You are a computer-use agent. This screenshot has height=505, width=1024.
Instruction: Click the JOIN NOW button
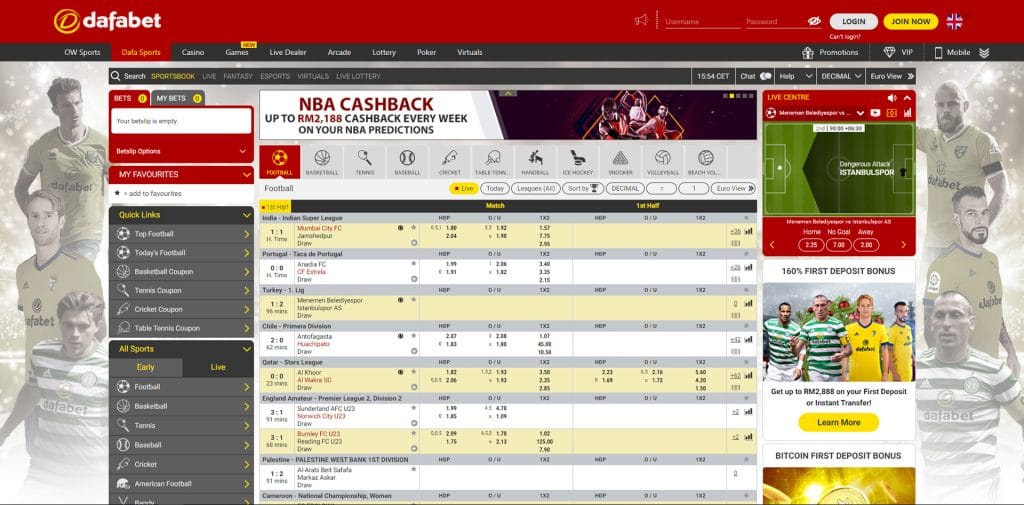[x=910, y=22]
